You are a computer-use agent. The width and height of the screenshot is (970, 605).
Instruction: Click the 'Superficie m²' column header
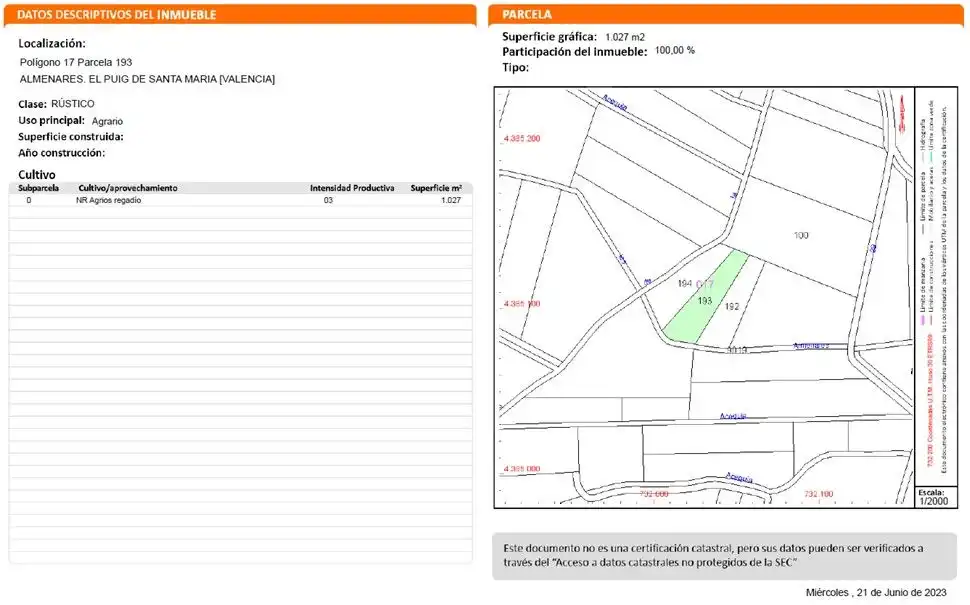coord(436,188)
